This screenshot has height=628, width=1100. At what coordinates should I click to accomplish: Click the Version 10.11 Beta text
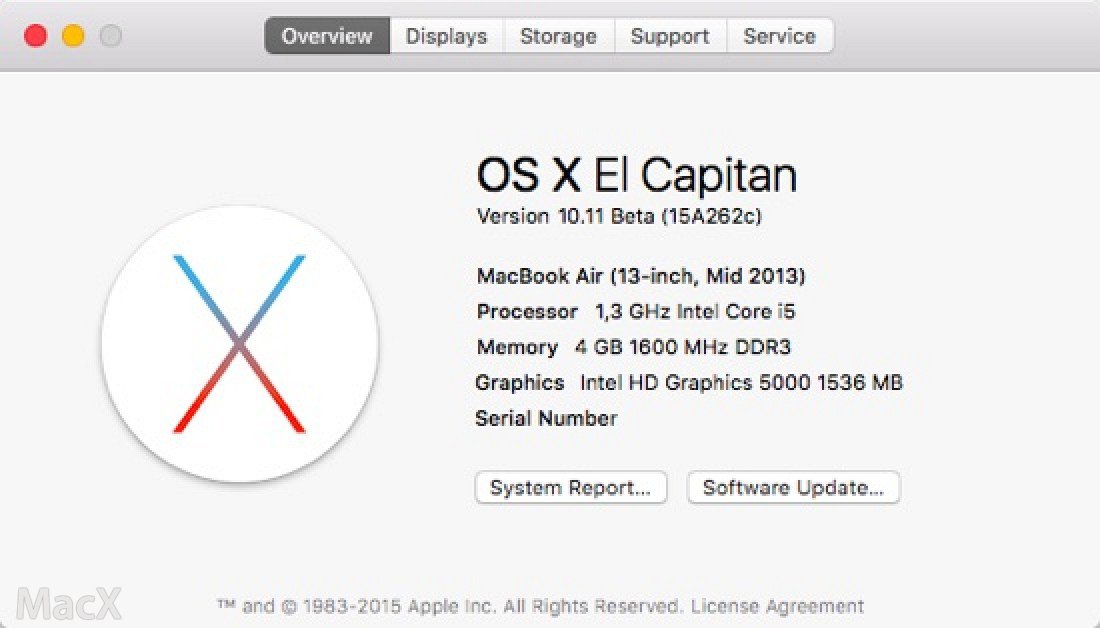coord(619,216)
